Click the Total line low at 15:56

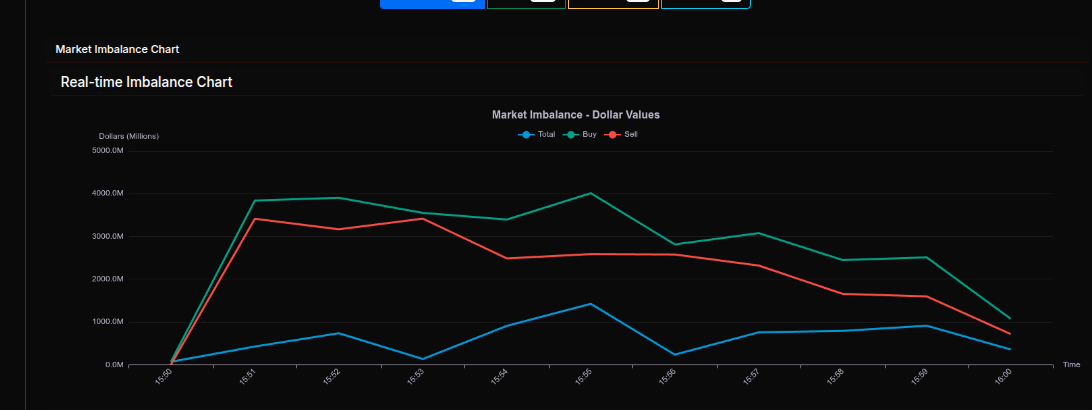coord(675,355)
